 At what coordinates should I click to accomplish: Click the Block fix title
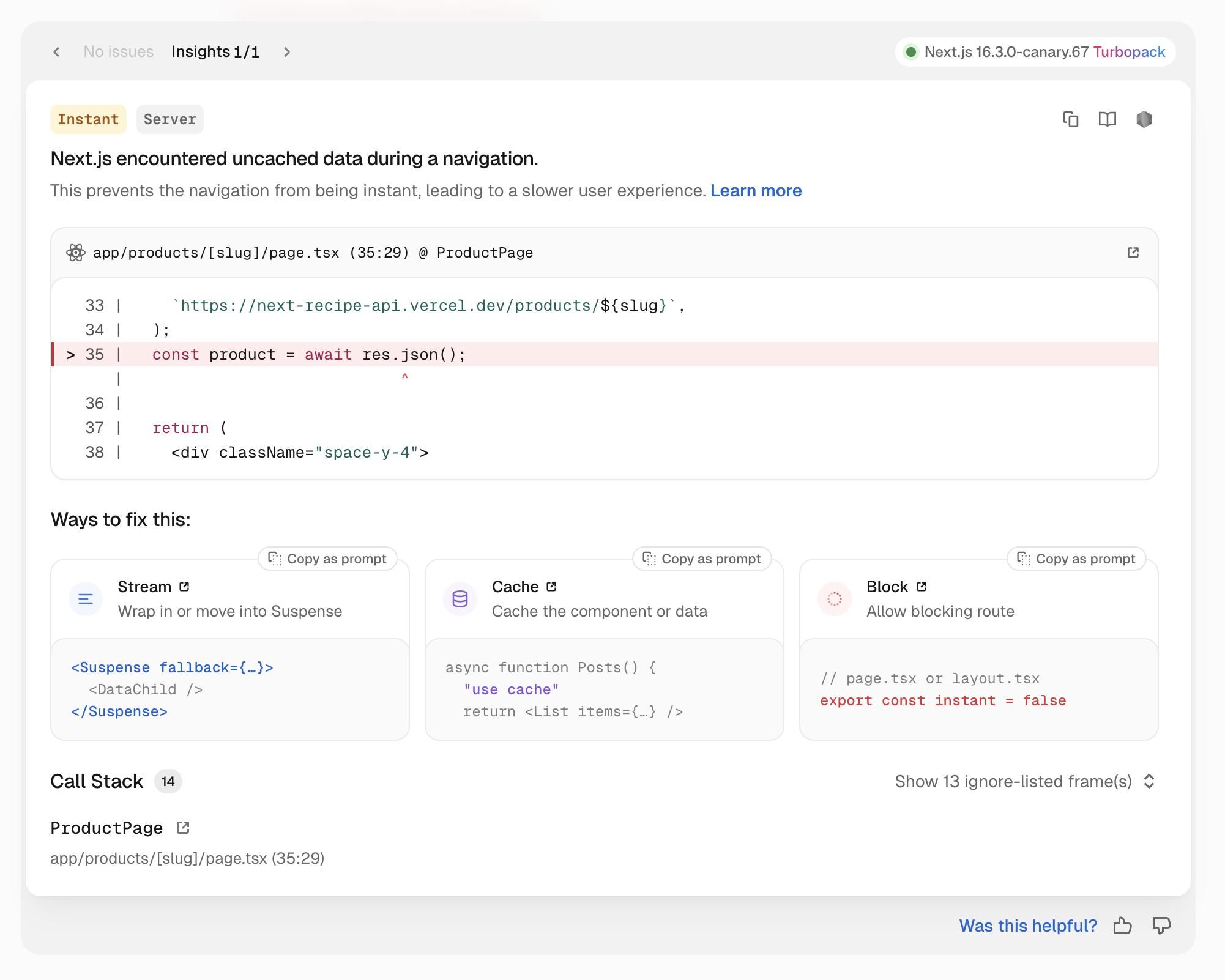[x=887, y=587]
